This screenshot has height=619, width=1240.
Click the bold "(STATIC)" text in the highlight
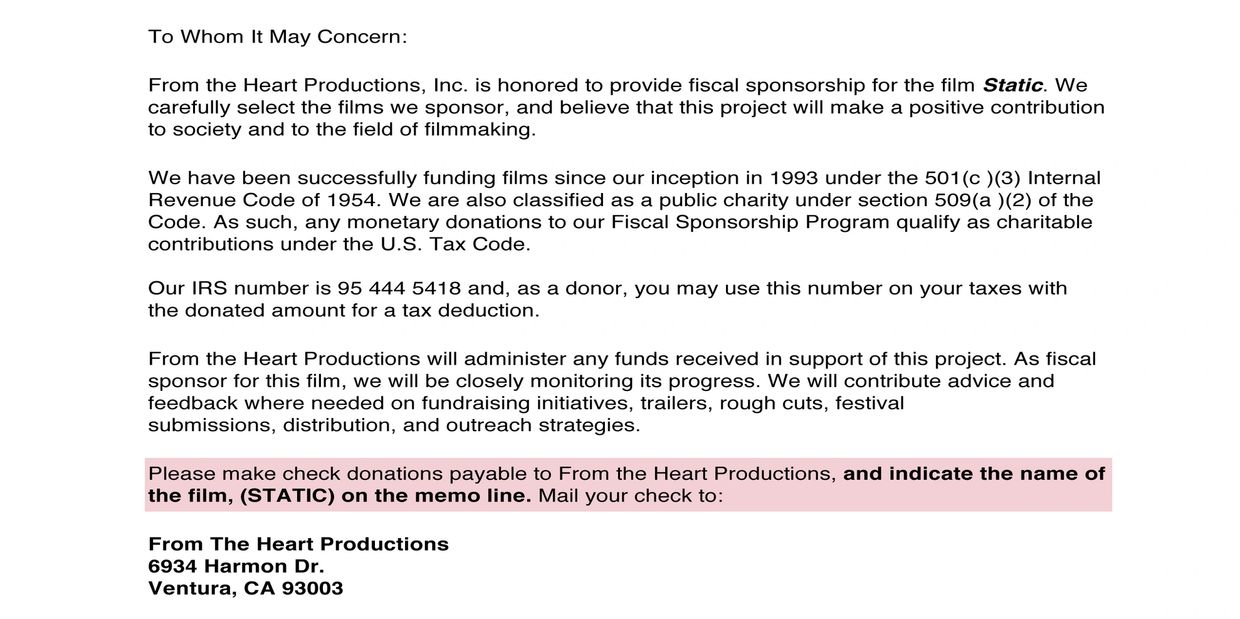pos(287,496)
